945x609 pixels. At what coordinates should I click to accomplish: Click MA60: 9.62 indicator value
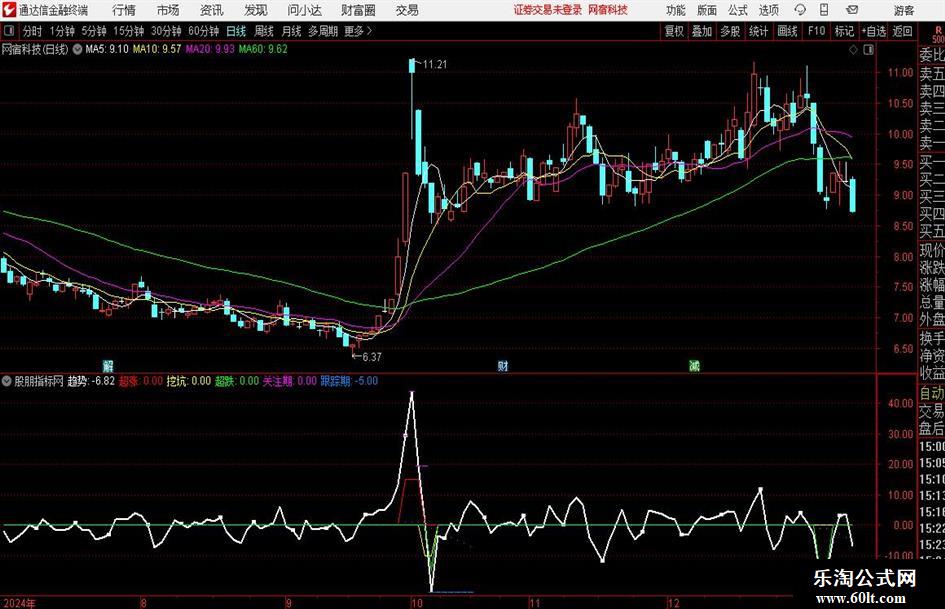[x=263, y=49]
